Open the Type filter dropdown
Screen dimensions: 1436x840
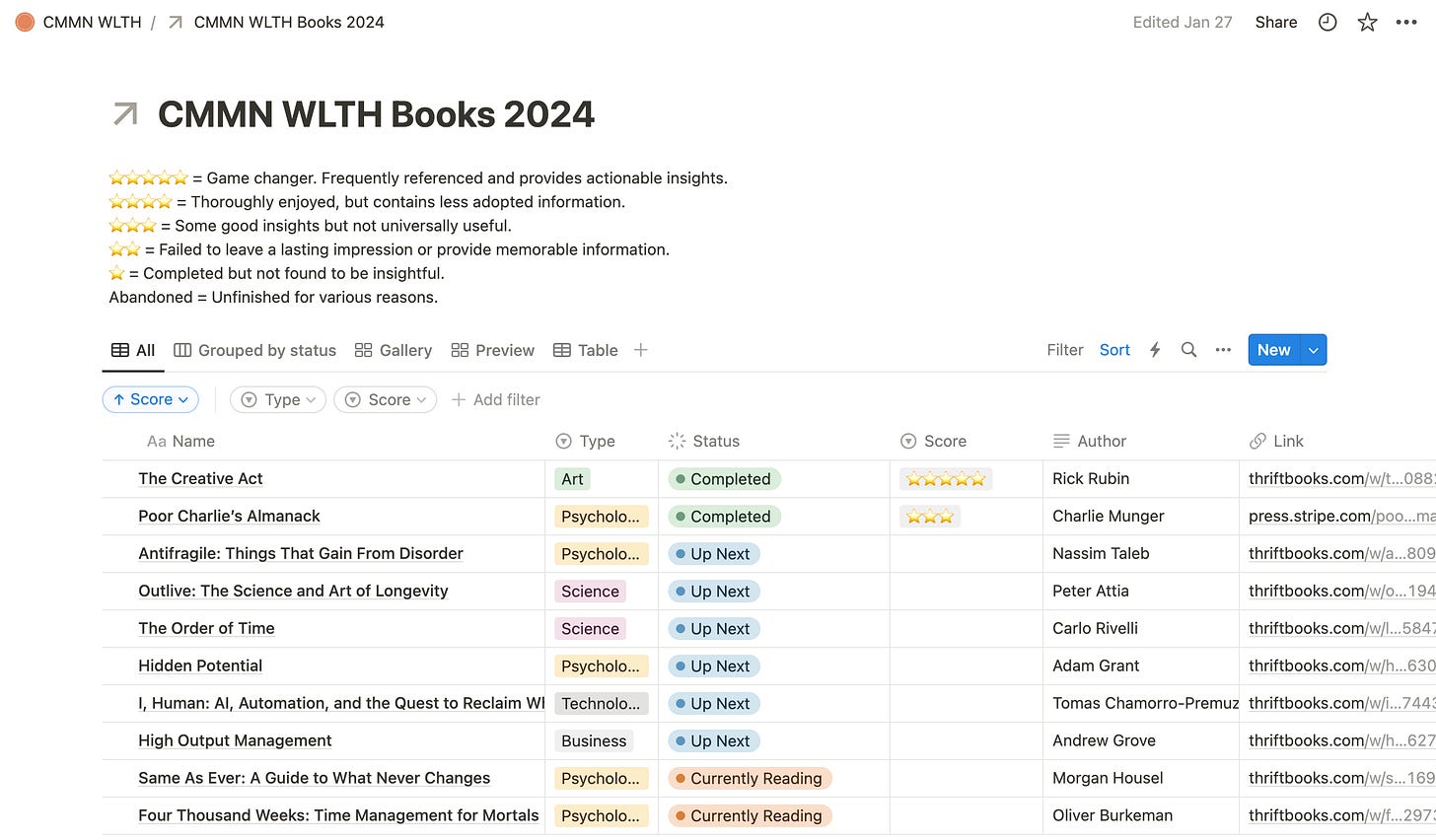coord(278,399)
